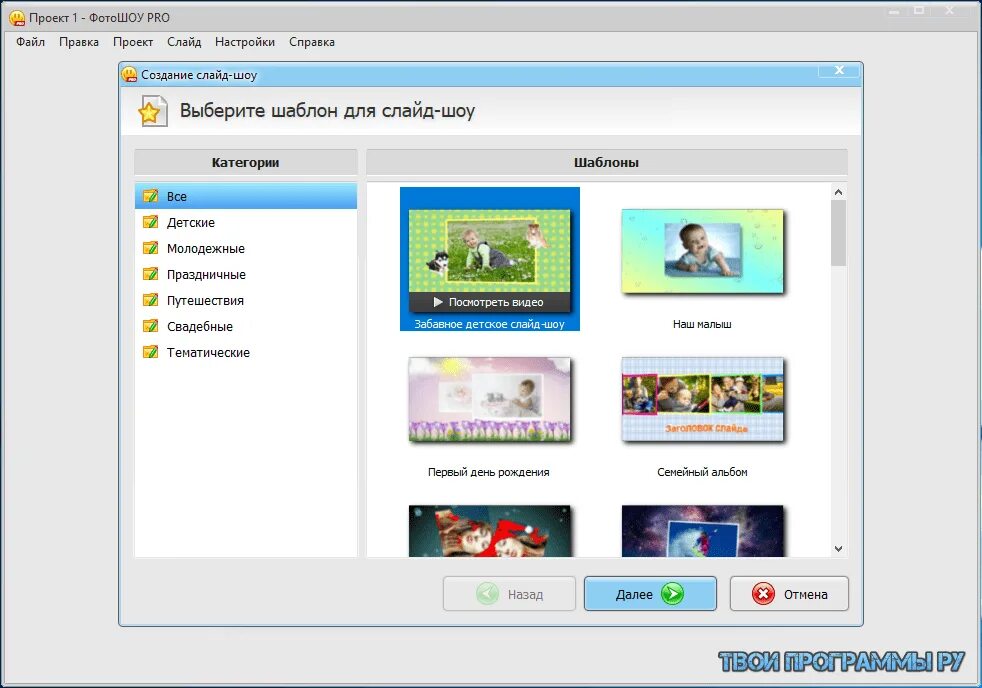
Task: Click the ФотоШОУ PRO app icon in title bar
Action: (17, 18)
